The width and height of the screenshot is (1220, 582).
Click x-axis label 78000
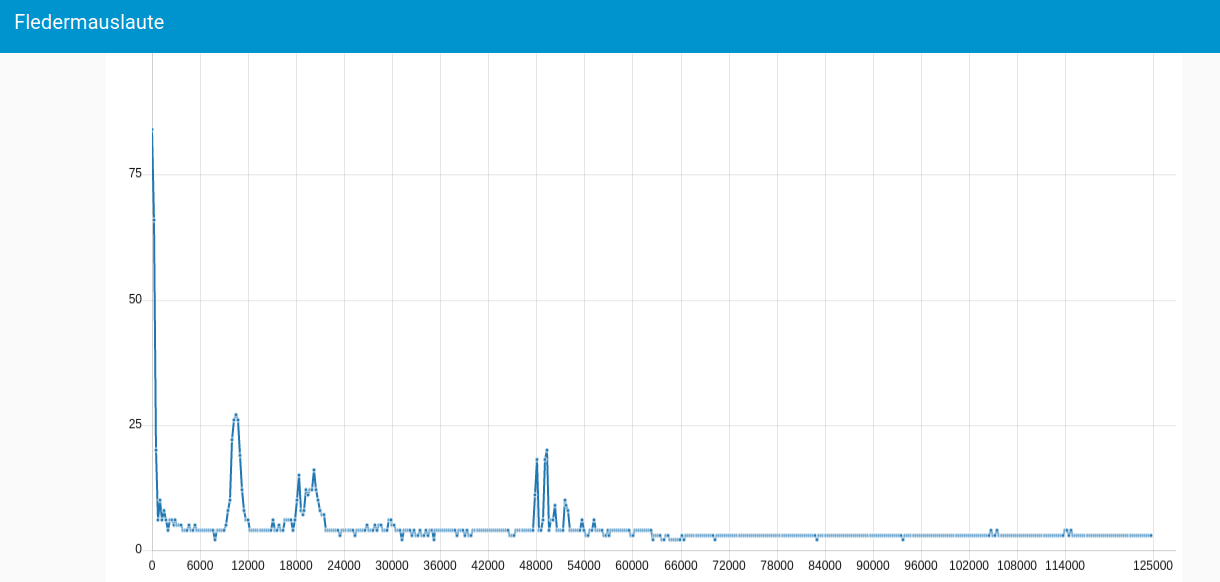point(777,566)
